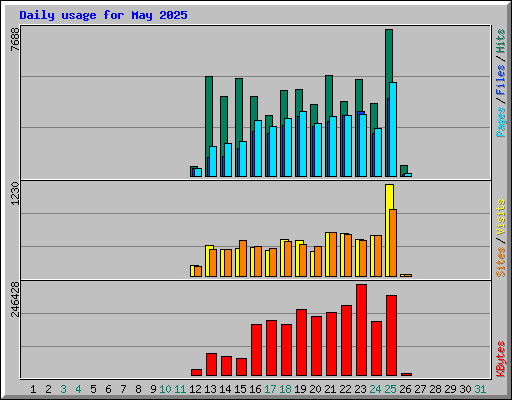Viewport: 512px width, 400px height.
Task: Click the cyan Pages bar for day 25
Action: (x=393, y=129)
